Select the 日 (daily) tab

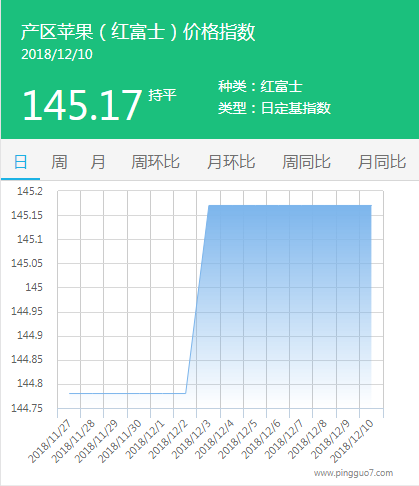[x=20, y=162]
